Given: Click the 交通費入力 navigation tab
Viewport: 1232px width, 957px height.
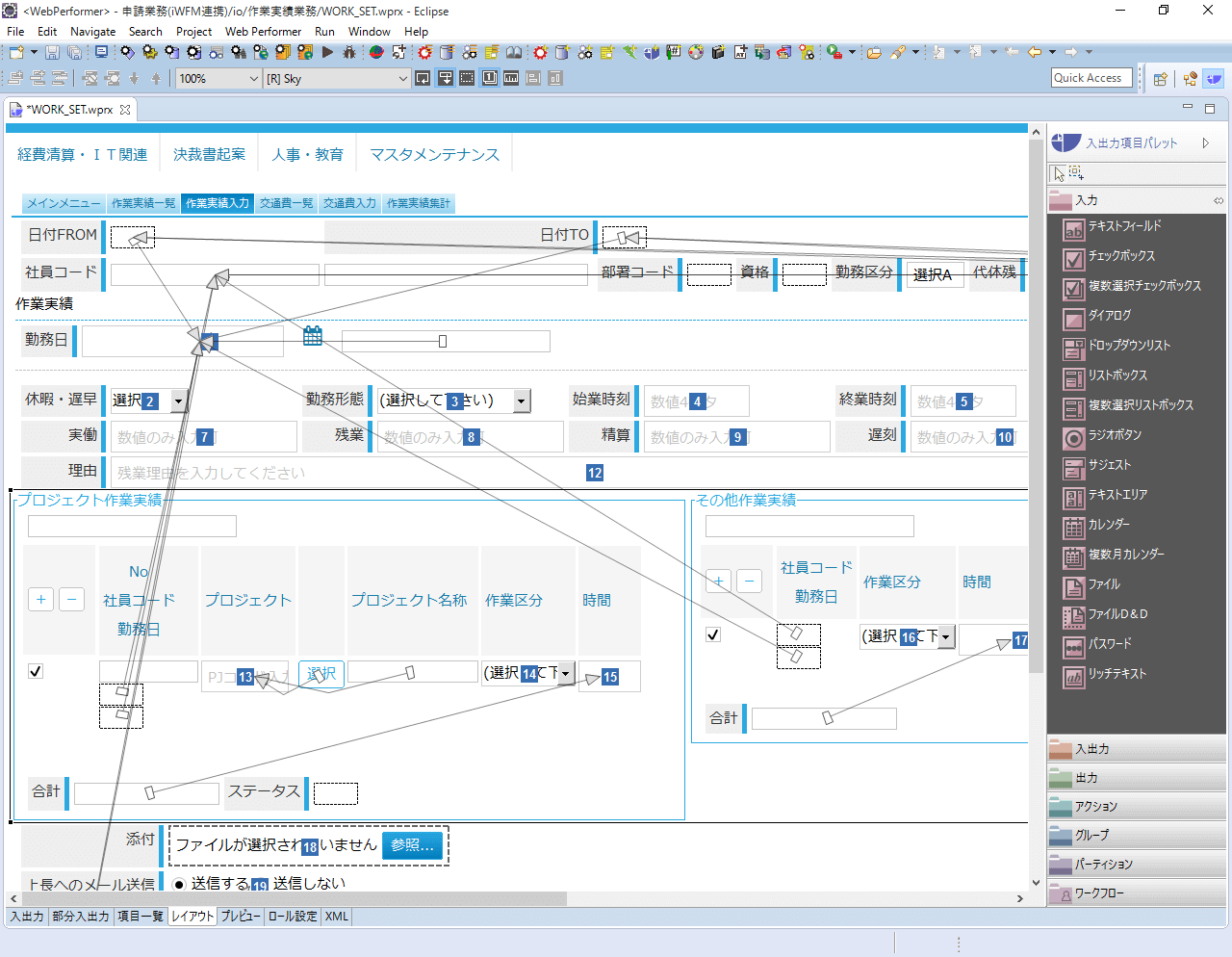Looking at the screenshot, I should [349, 203].
